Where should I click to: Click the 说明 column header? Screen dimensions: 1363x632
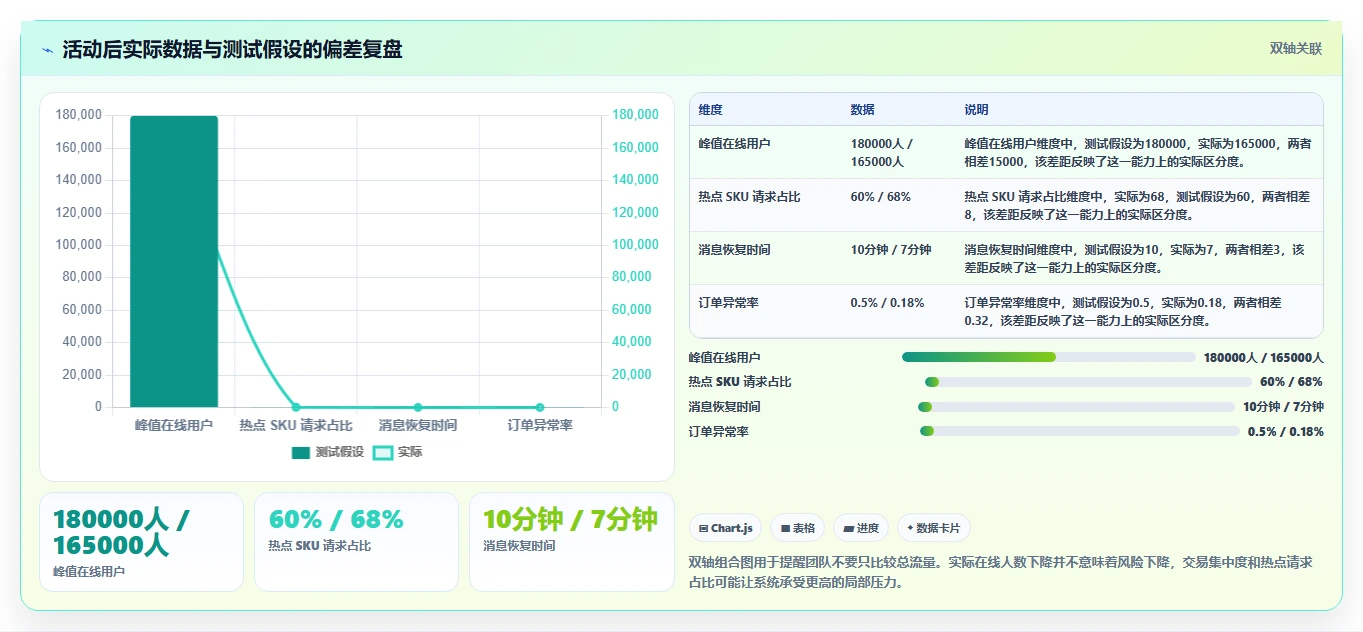(976, 109)
